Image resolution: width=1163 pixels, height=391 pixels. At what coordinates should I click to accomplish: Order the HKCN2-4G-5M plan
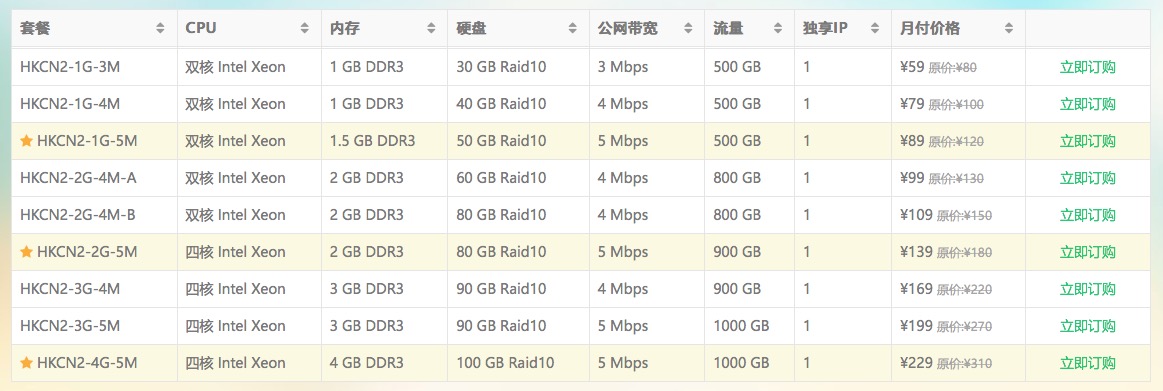pyautogui.click(x=1087, y=364)
